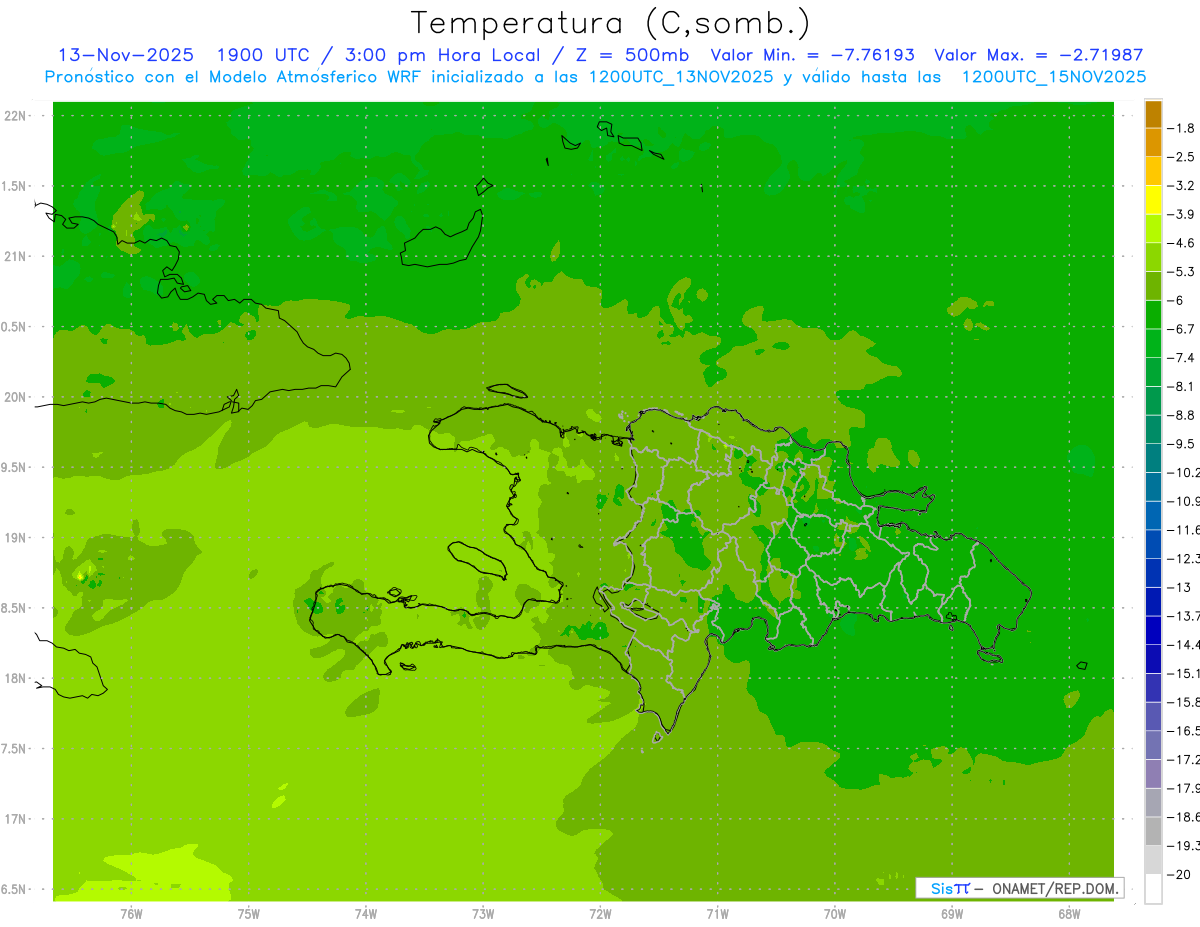This screenshot has height=927, width=1200.
Task: Click the 'Valor Max. = -2.71987' readout
Action: pyautogui.click(x=1039, y=55)
